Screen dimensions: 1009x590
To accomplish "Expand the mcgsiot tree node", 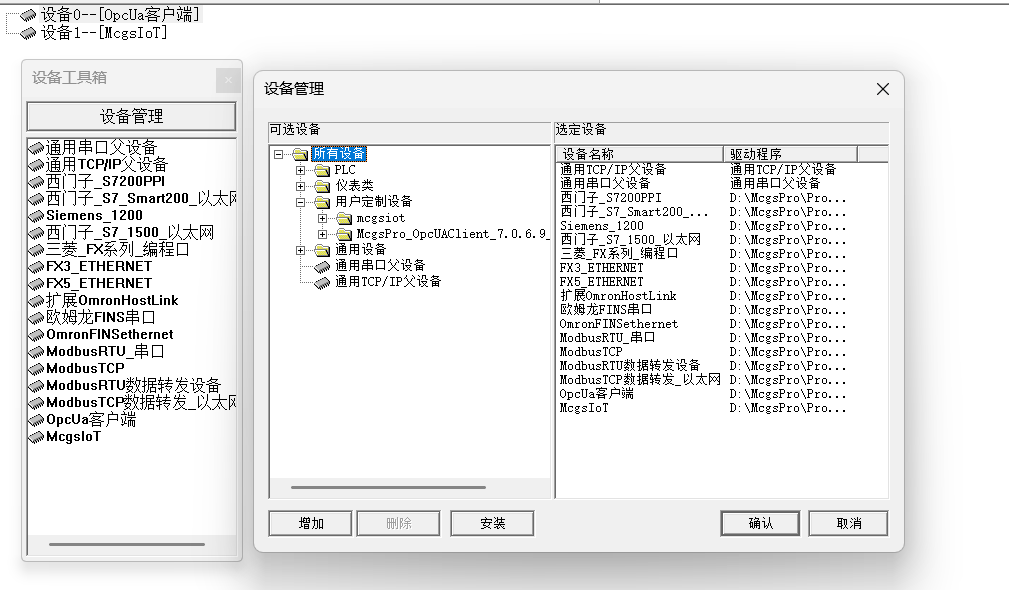I will coord(322,218).
